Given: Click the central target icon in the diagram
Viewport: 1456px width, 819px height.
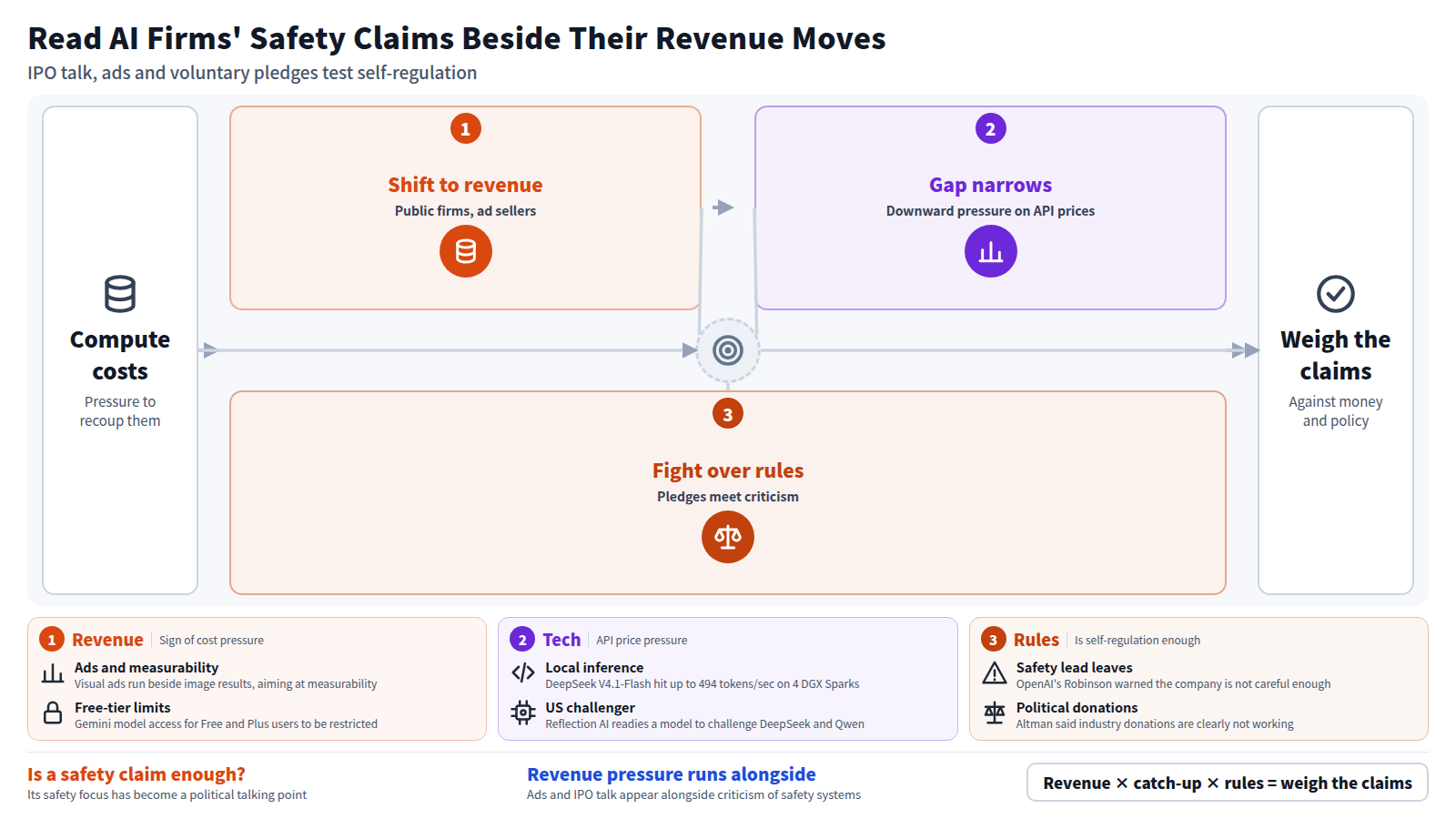Looking at the screenshot, I should [x=728, y=350].
